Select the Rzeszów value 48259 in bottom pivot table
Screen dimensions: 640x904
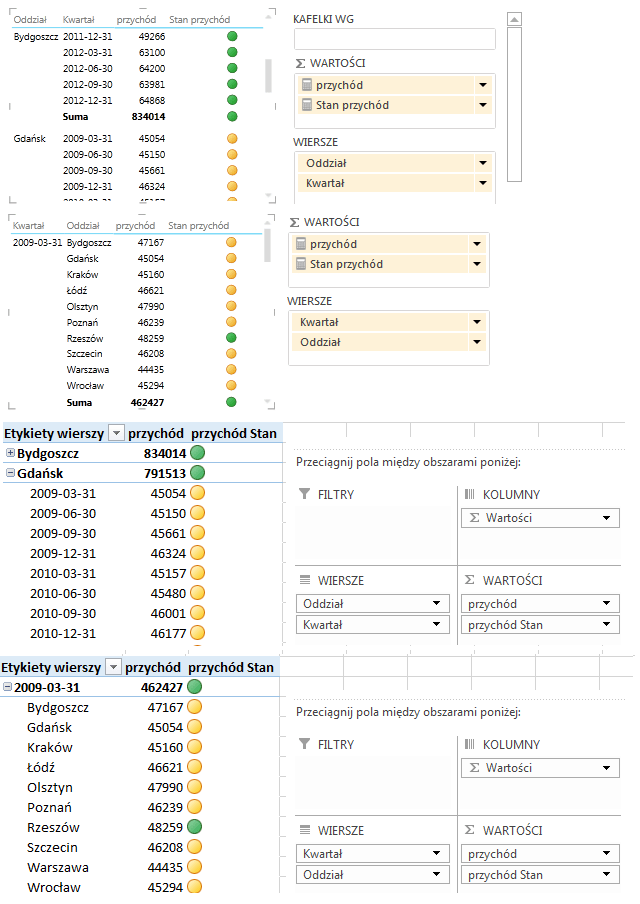click(x=161, y=827)
